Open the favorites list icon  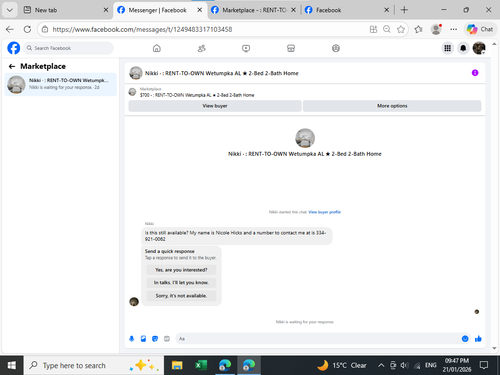419,29
